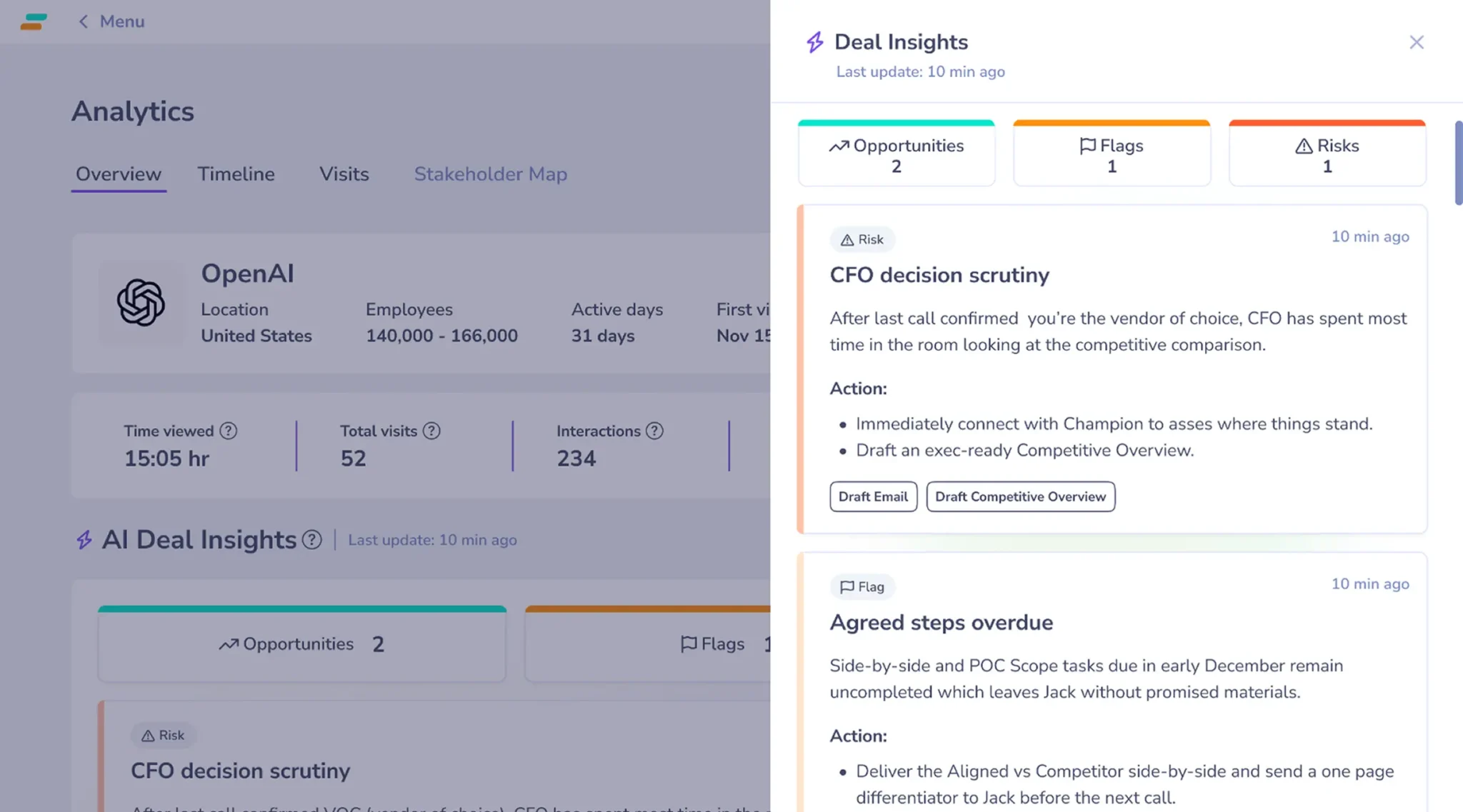Click the Draft Email button
This screenshot has height=812, width=1463.
tap(873, 496)
